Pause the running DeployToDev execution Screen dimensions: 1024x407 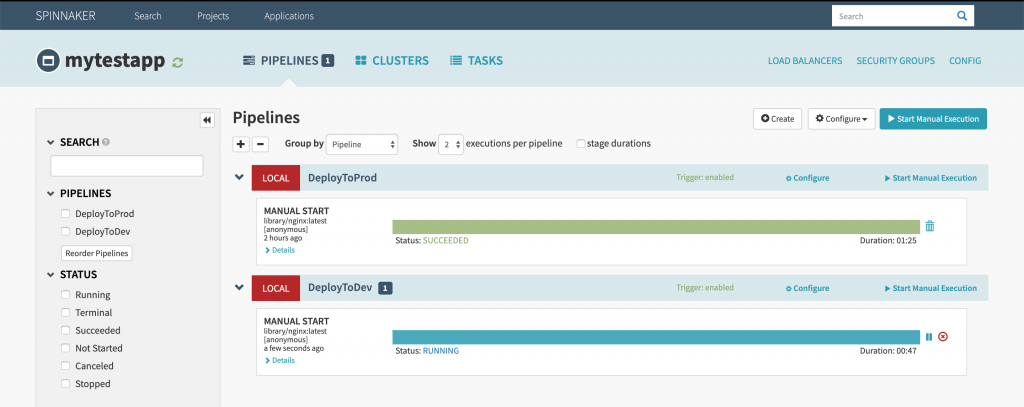[929, 337]
